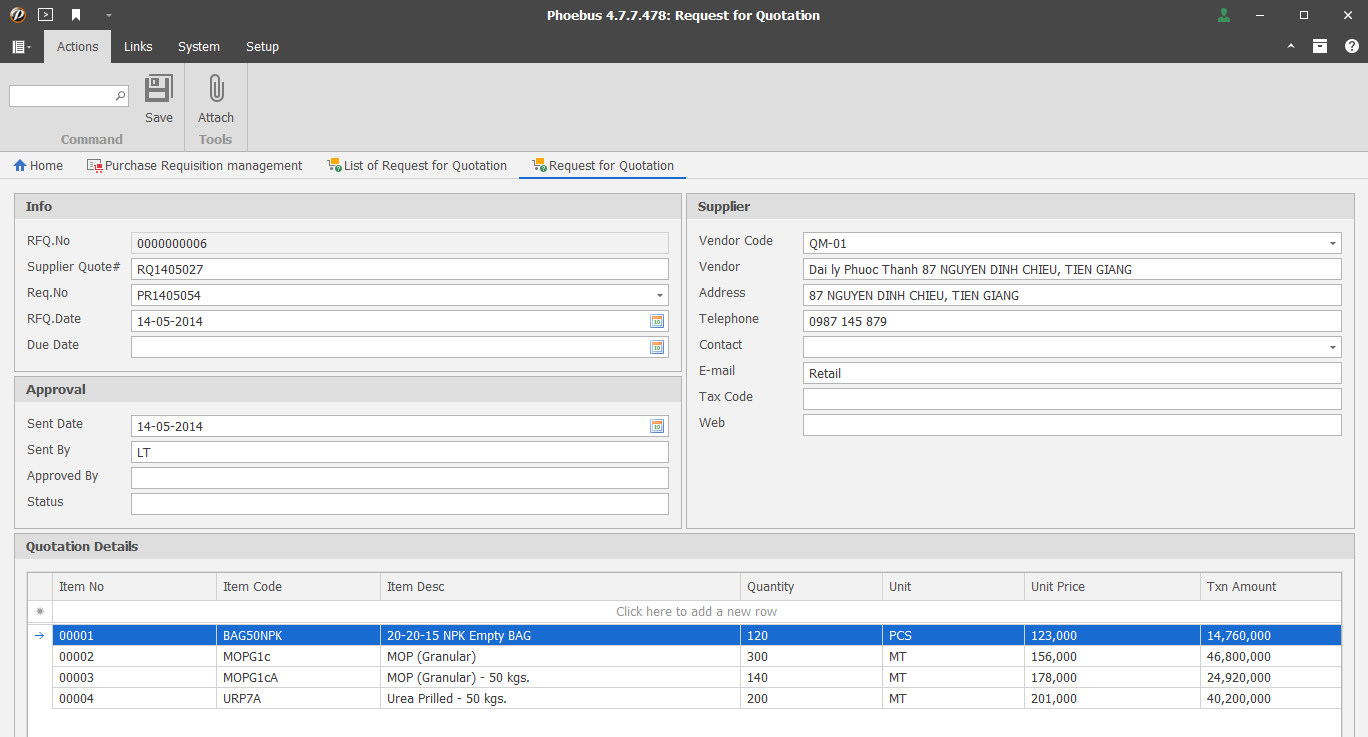Open the Links ribbon tab
Viewport: 1368px width, 737px height.
point(138,47)
